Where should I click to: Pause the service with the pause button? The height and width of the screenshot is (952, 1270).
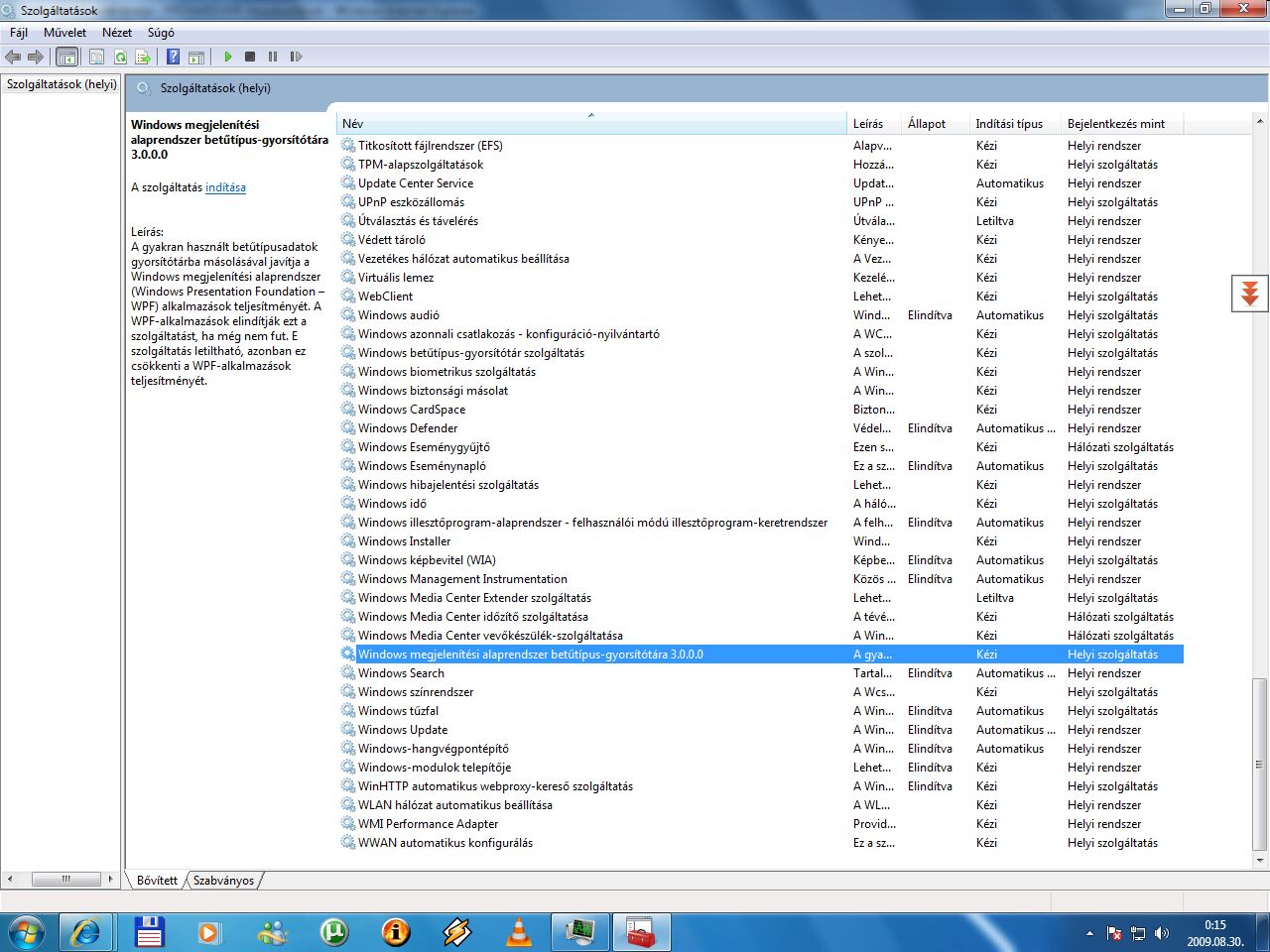[x=273, y=57]
